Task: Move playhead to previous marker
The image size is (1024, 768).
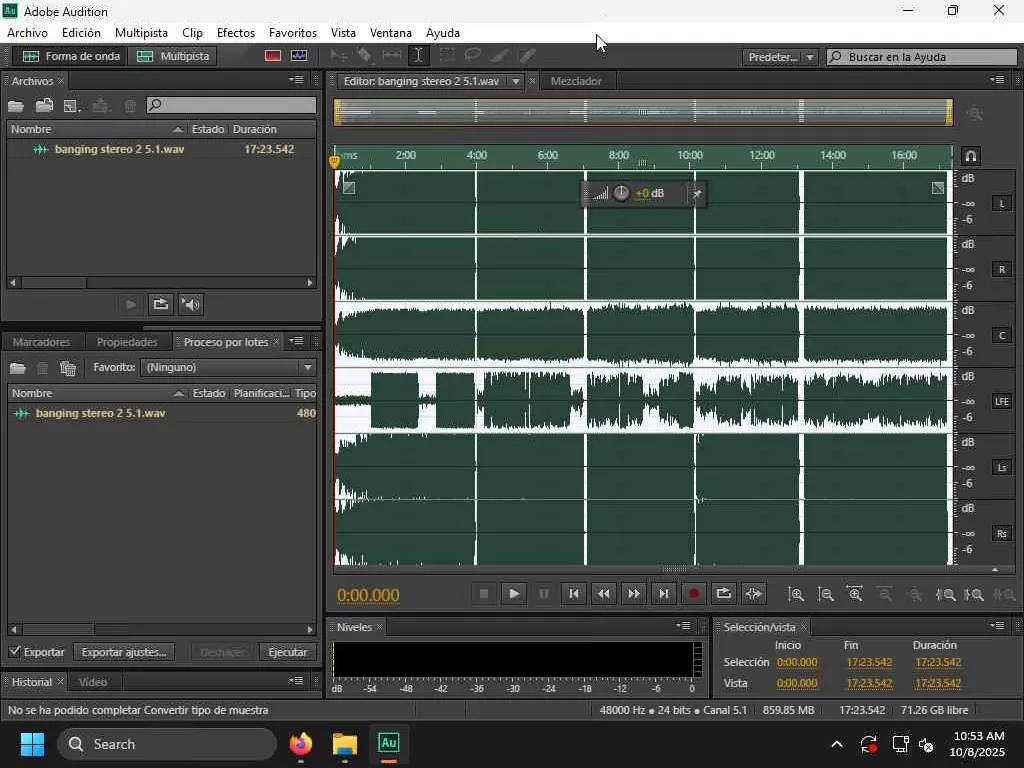Action: [x=573, y=594]
